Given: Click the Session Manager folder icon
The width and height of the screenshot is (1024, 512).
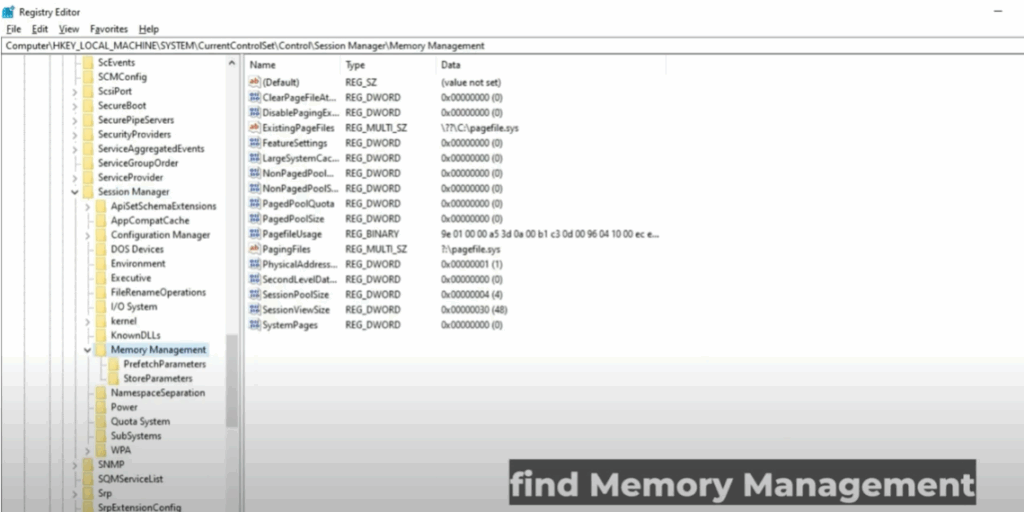Looking at the screenshot, I should (x=88, y=191).
